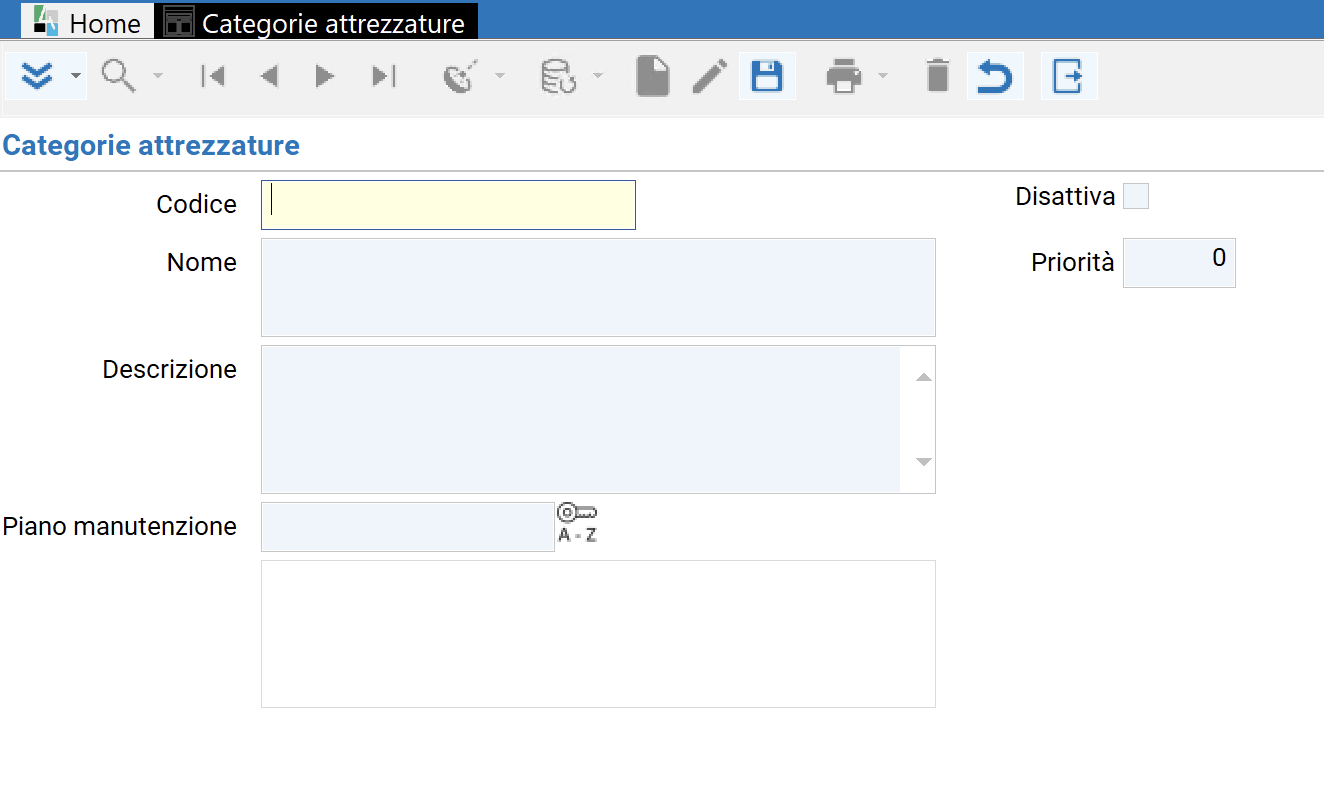Focus the Codice input field

click(448, 205)
